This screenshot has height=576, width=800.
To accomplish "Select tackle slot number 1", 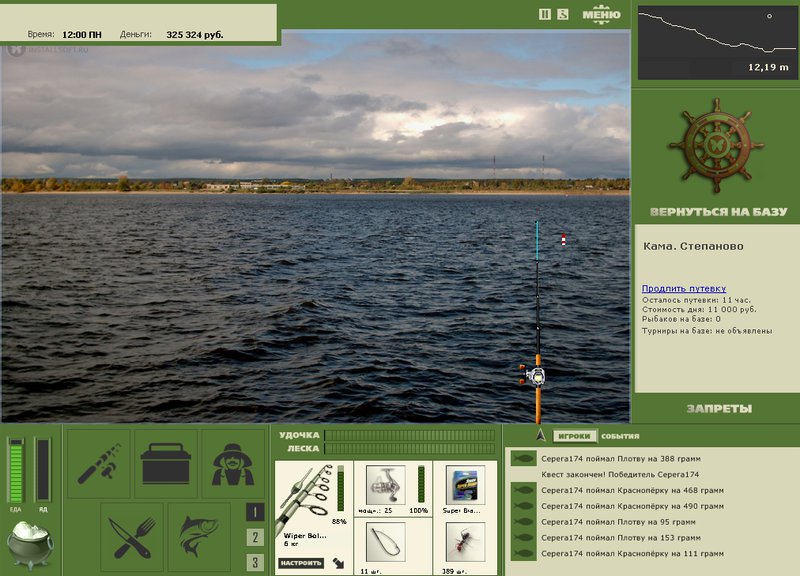I will click(255, 512).
